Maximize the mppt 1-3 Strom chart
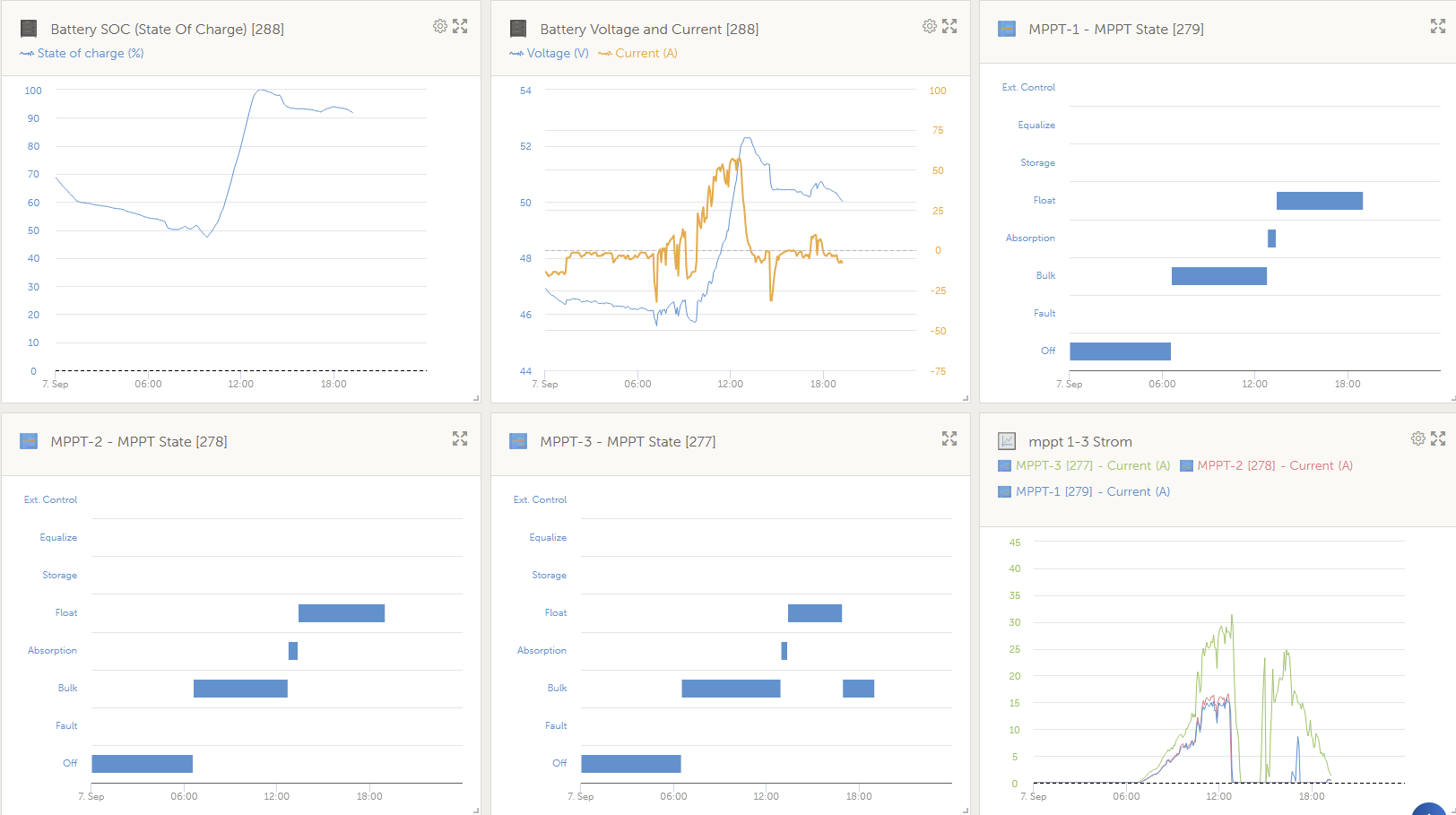1456x815 pixels. [1438, 438]
